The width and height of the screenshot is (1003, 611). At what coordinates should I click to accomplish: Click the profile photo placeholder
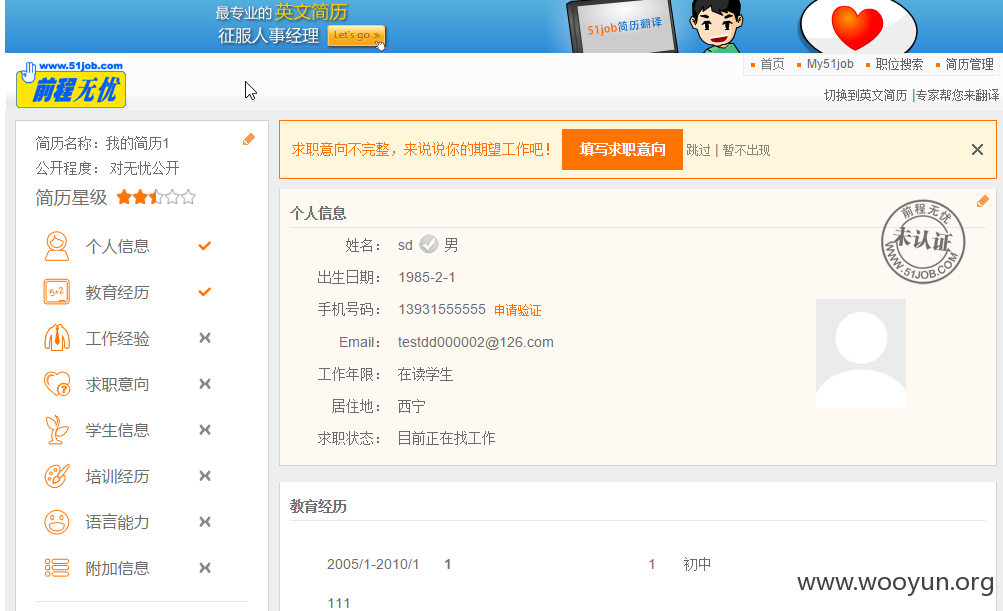[860, 354]
